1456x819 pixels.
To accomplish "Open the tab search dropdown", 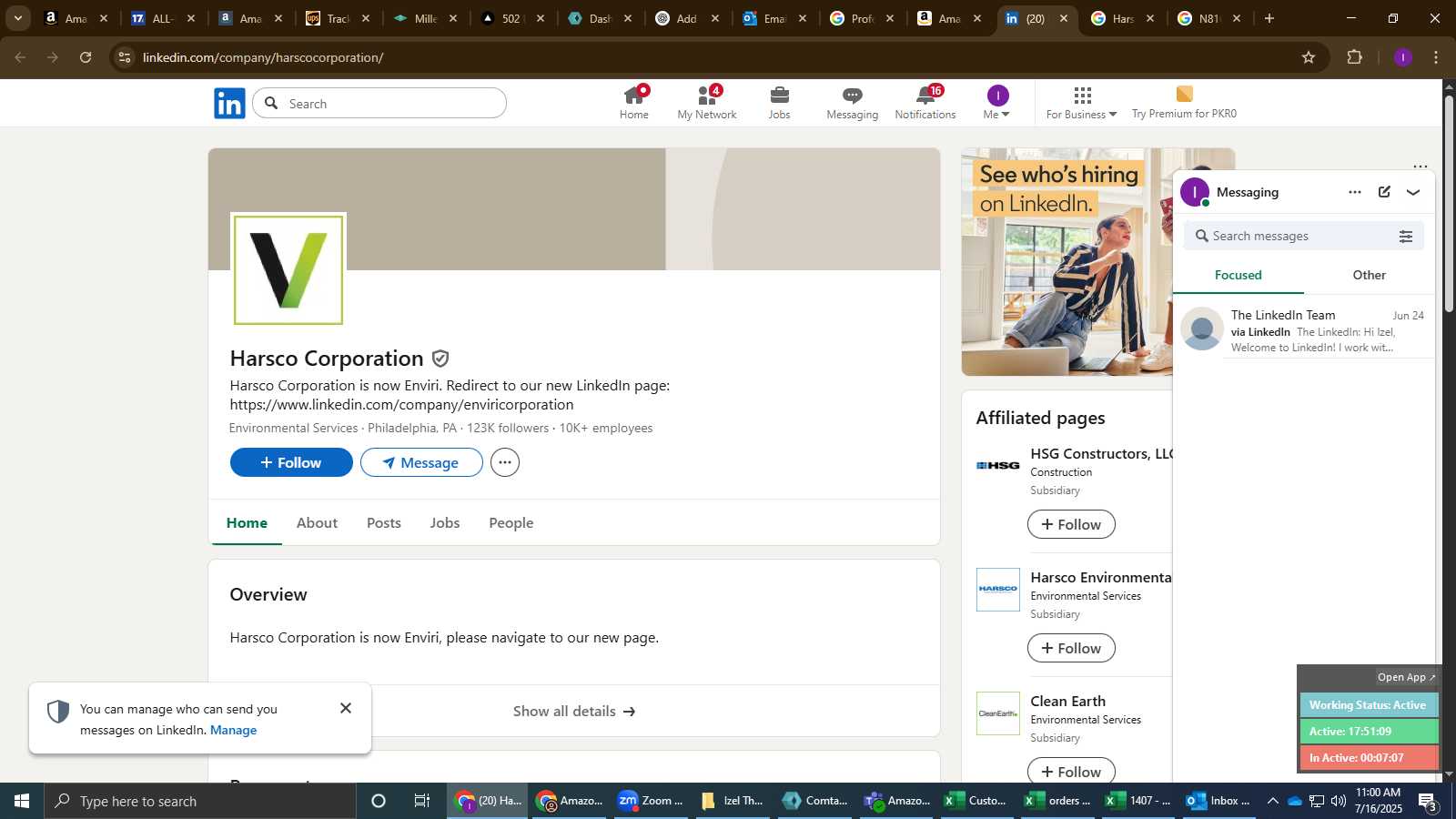I will (17, 18).
